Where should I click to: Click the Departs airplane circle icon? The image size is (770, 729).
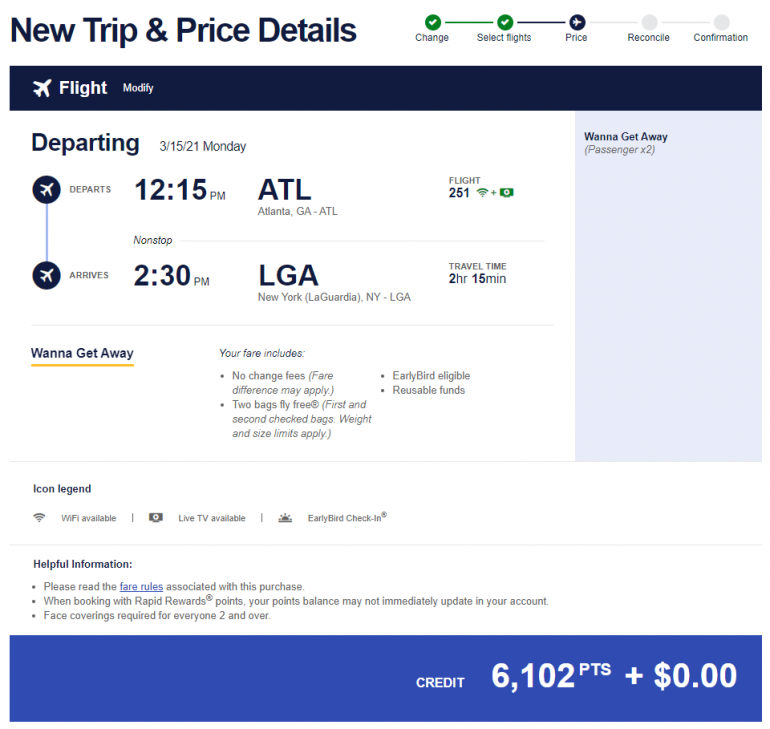[x=46, y=189]
